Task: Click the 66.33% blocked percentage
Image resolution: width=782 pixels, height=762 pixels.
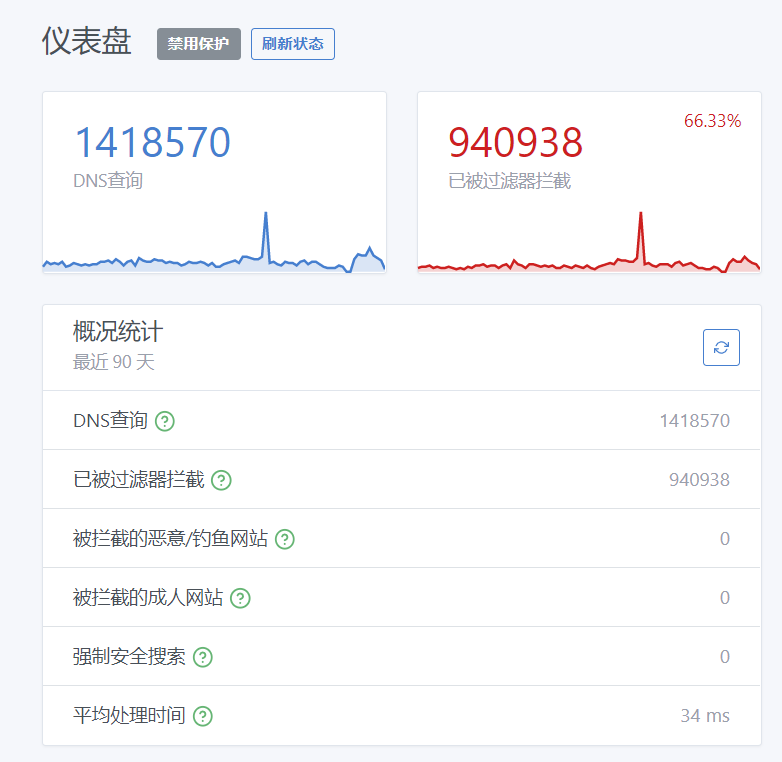Action: point(712,121)
